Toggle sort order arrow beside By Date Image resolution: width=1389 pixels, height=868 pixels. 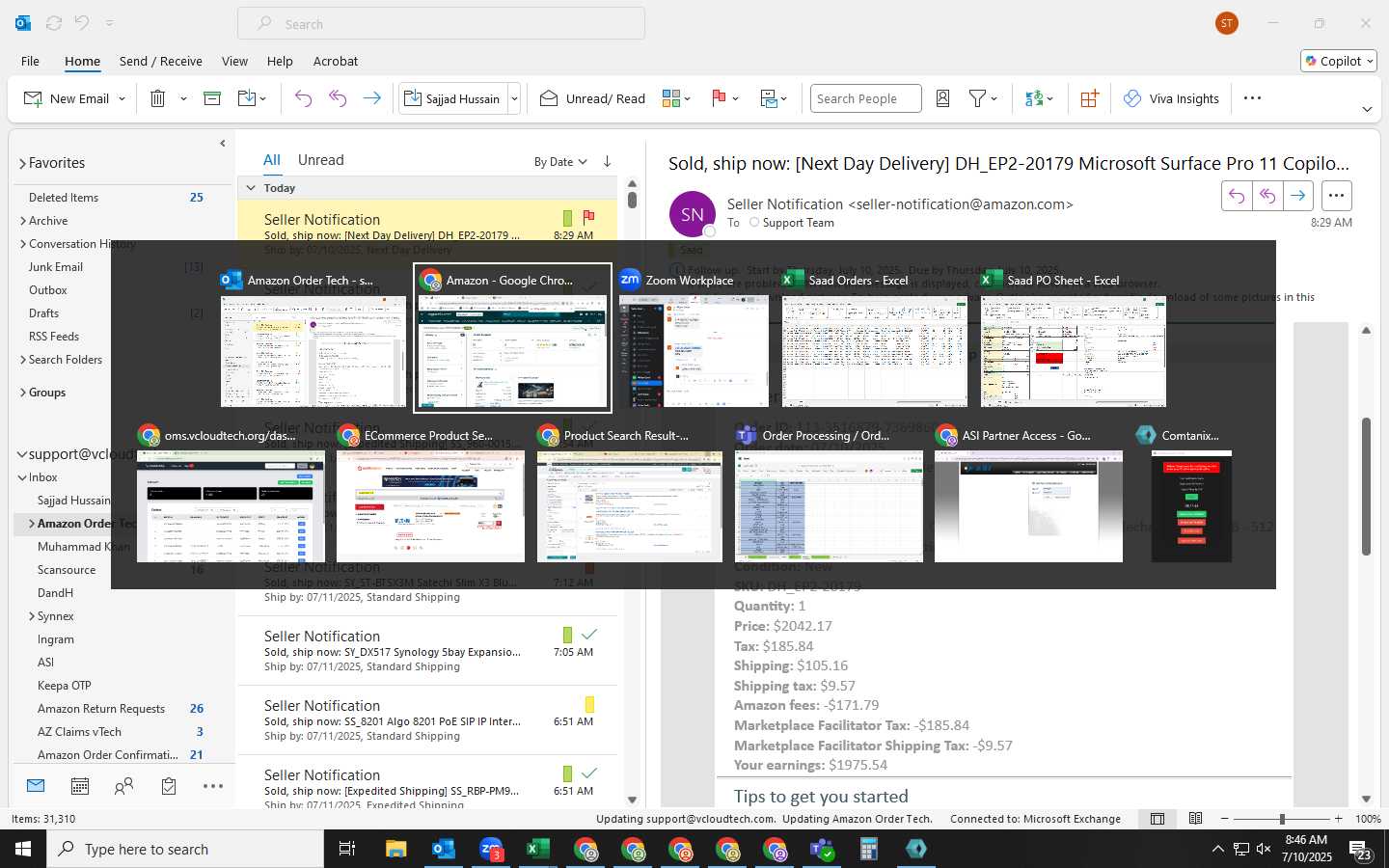point(607,161)
